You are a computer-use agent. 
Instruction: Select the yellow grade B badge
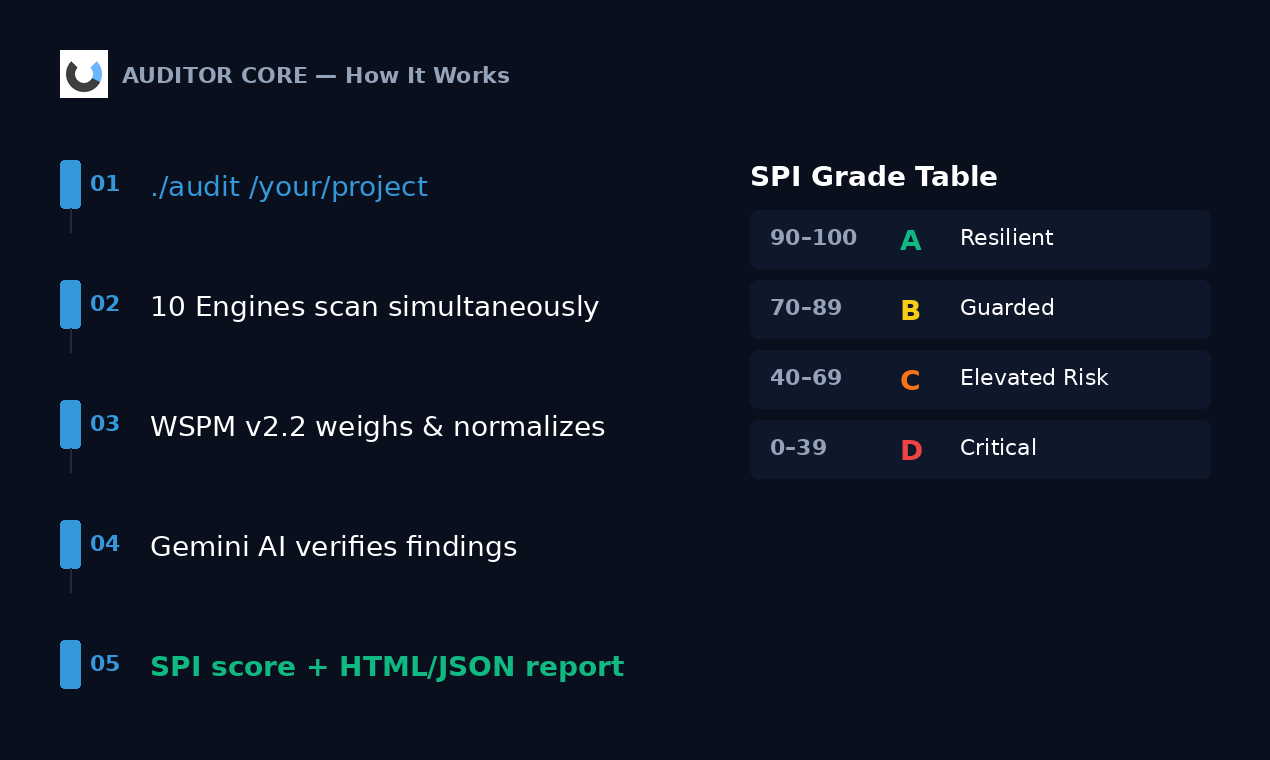pos(911,309)
